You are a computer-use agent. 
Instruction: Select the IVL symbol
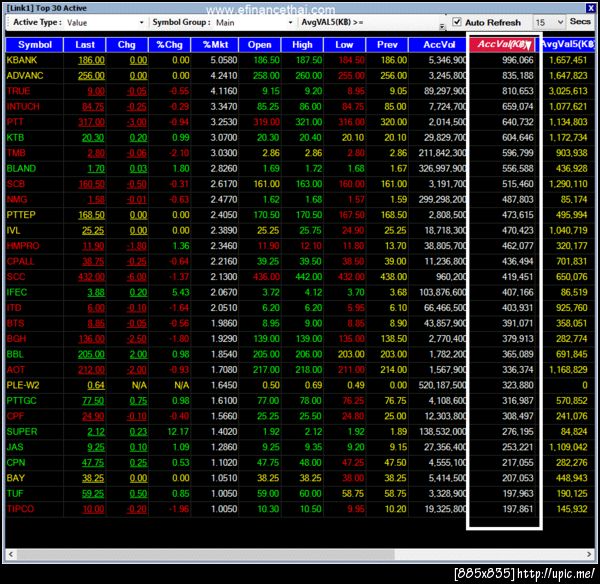click(13, 230)
